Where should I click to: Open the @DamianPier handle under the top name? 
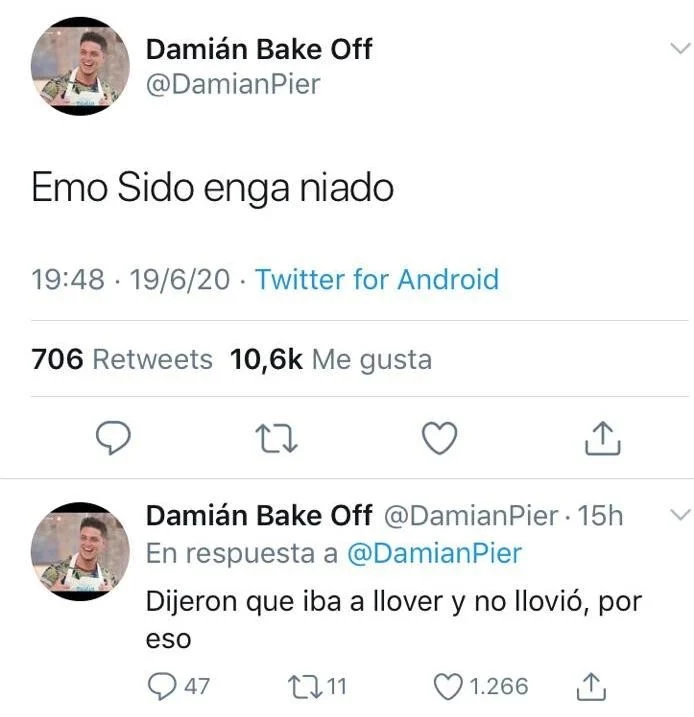233,85
